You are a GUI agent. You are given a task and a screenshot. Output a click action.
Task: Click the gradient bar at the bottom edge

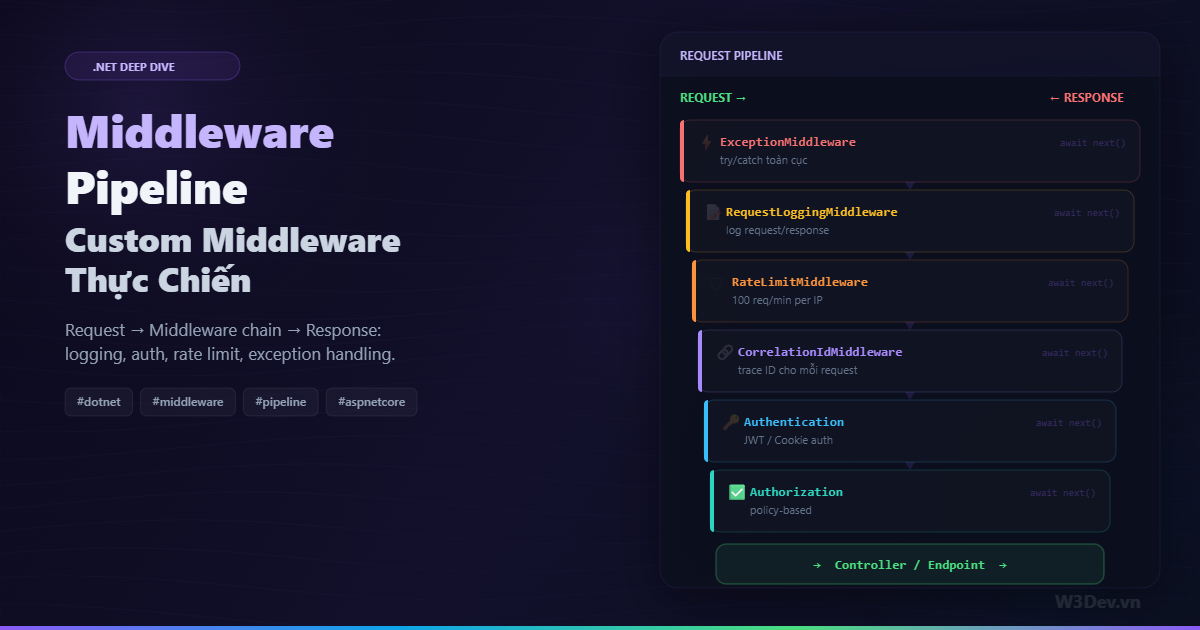(600, 627)
